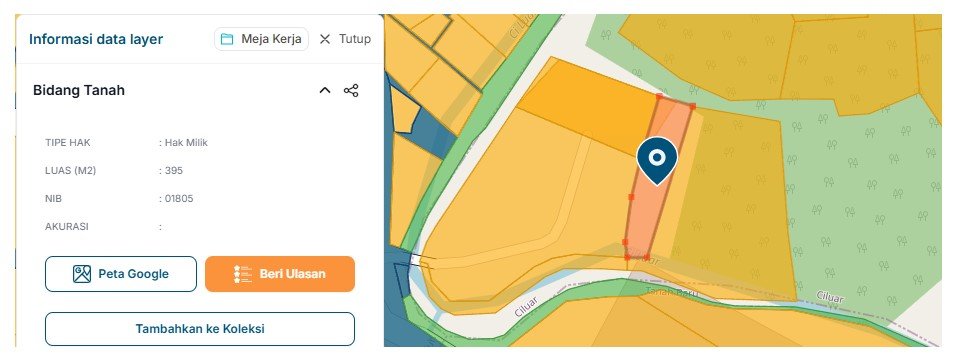Click the folder icon in Meja Kerja
Screen dimensions: 956x360
pos(227,39)
